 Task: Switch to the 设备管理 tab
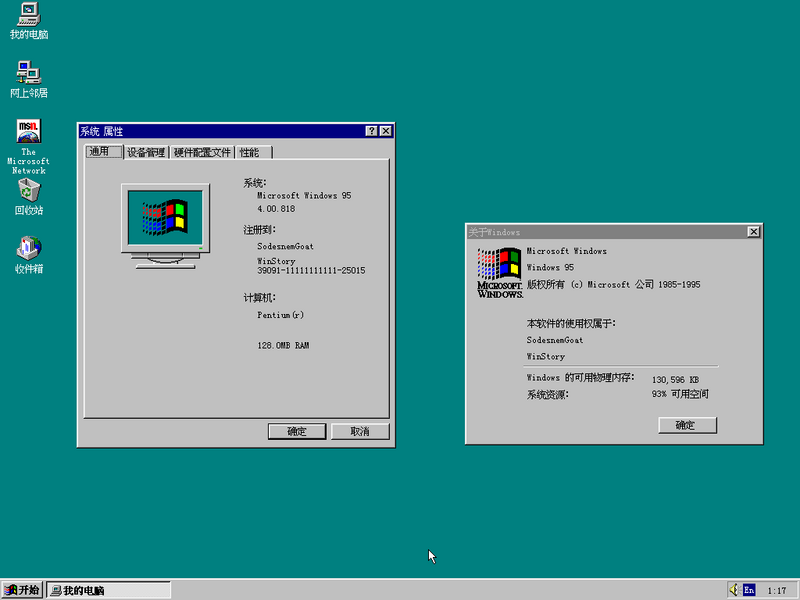click(x=146, y=153)
